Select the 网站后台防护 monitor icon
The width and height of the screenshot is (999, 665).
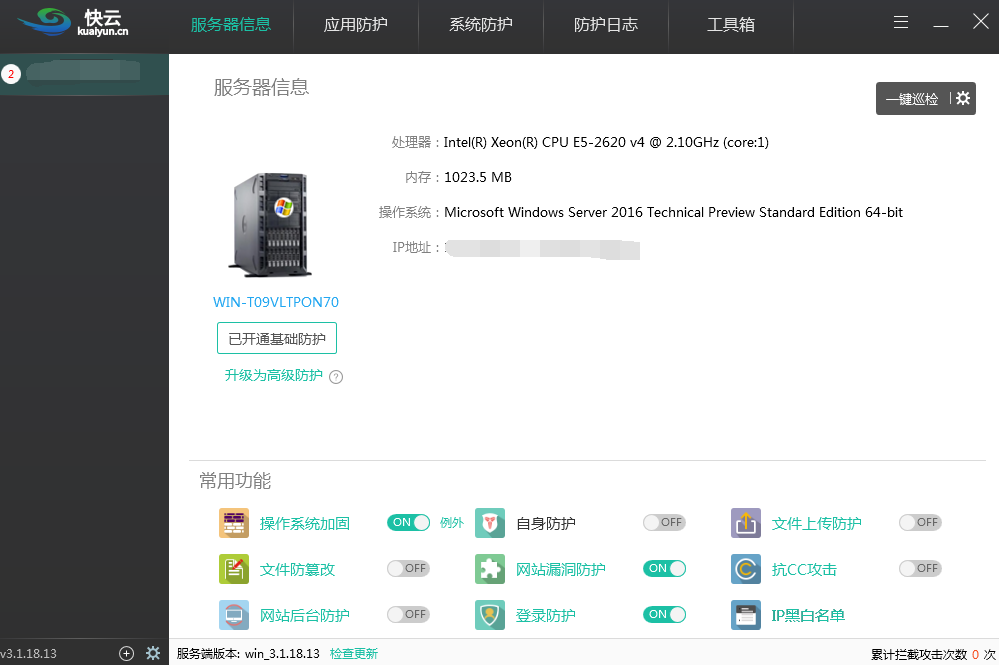233,614
